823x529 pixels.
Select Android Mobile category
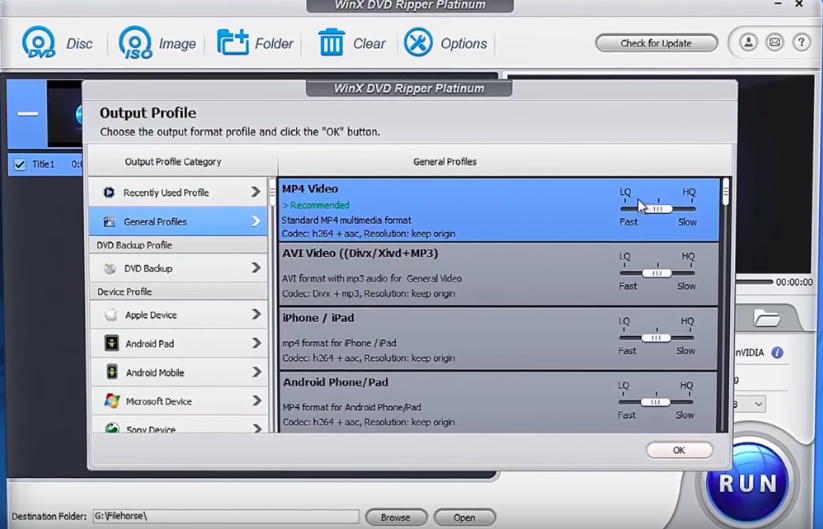pos(178,373)
